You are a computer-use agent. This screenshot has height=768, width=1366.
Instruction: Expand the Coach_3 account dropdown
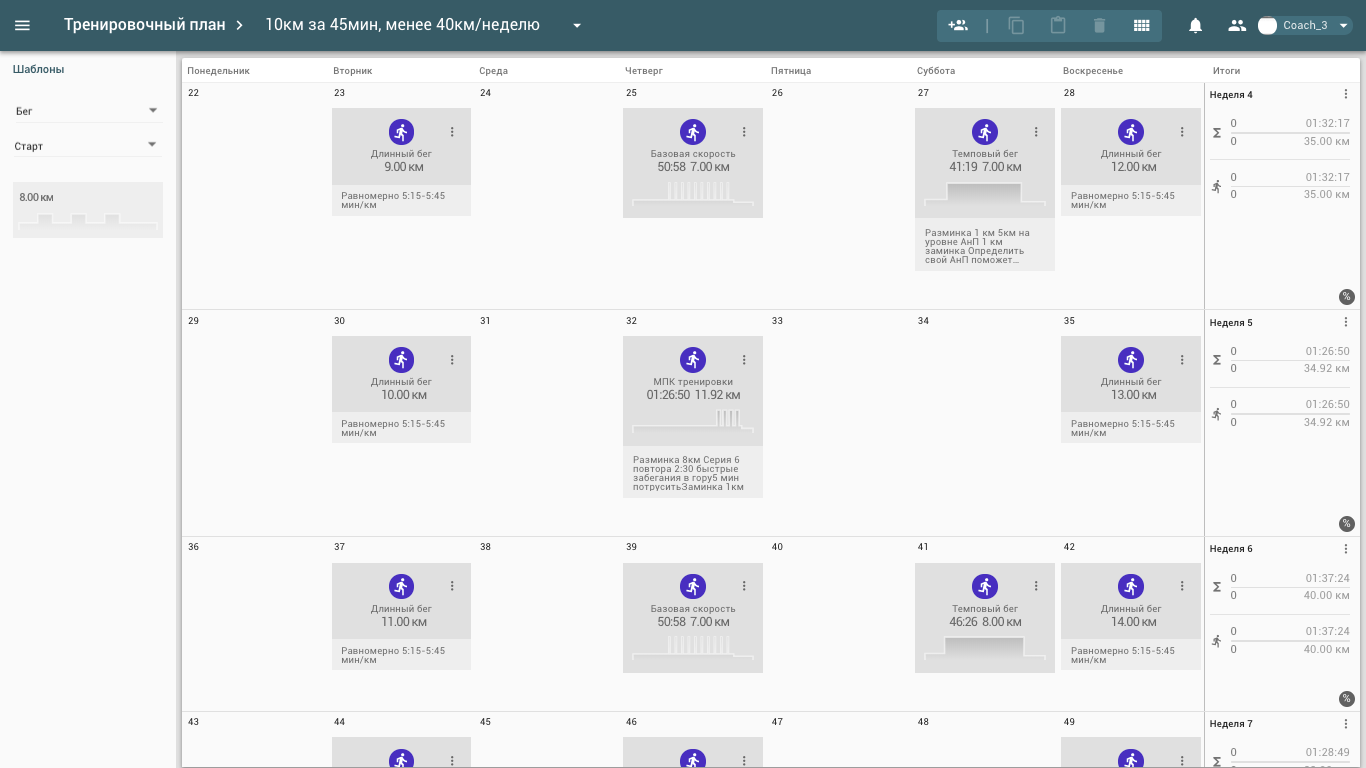tap(1344, 25)
